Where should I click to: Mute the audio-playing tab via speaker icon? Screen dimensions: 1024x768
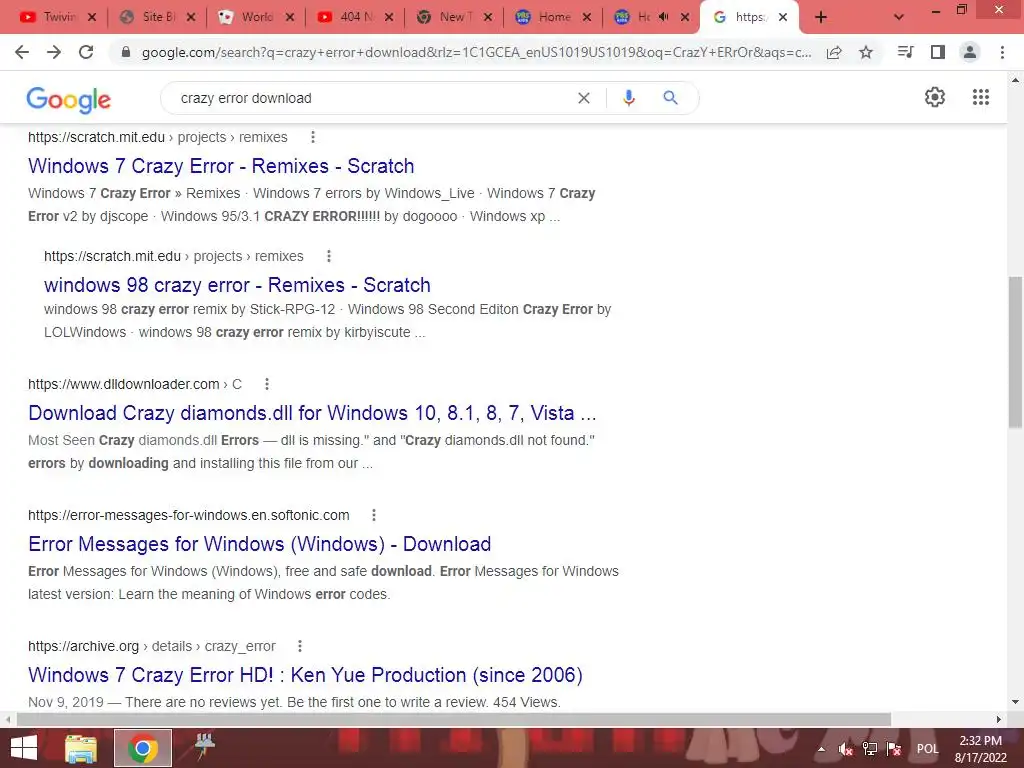click(664, 17)
